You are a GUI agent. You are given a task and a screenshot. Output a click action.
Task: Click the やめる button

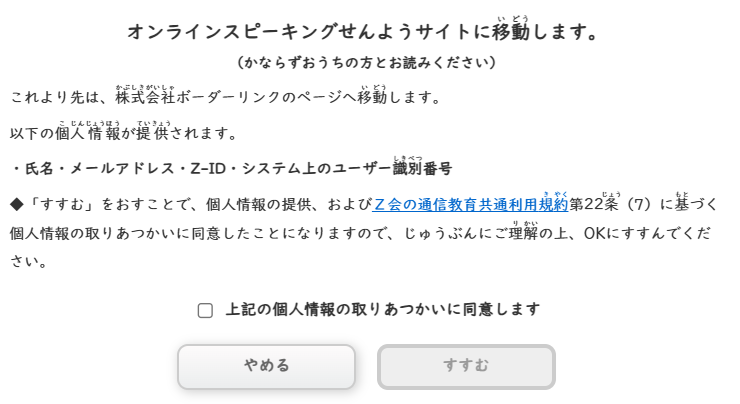(x=266, y=367)
